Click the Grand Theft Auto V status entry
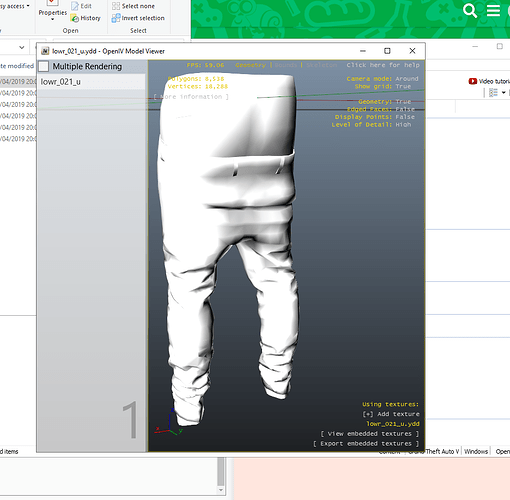The image size is (510, 500). (433, 451)
